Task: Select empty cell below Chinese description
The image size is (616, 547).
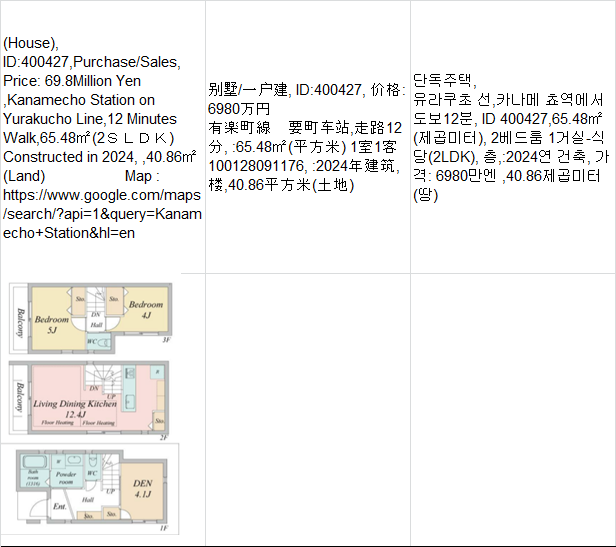Action: [307, 410]
